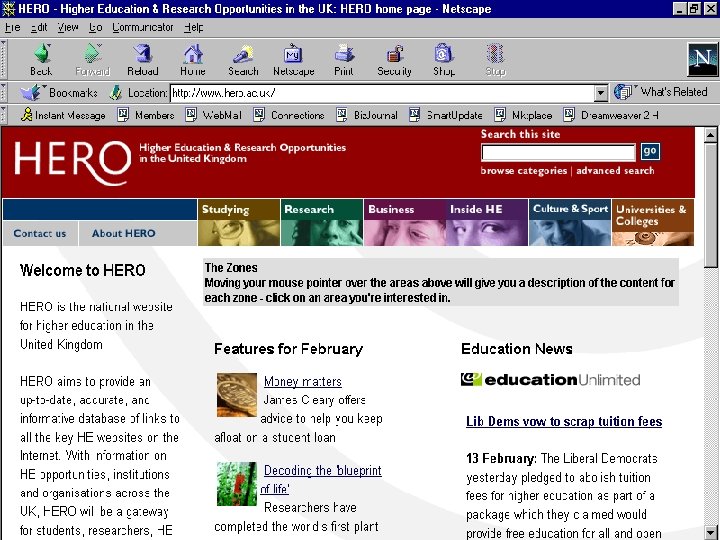Click the advanced search link

click(x=615, y=170)
